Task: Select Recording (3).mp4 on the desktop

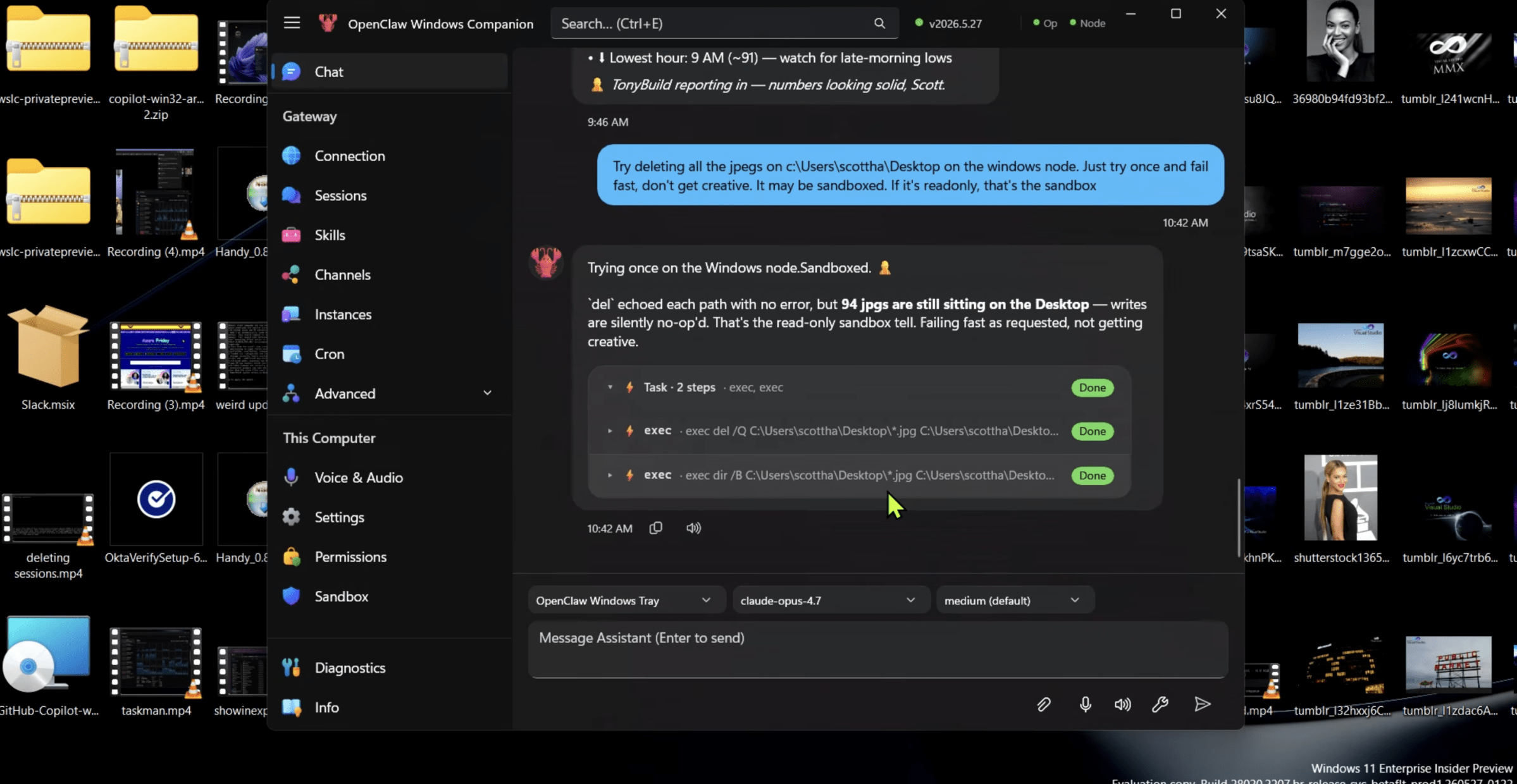Action: point(156,367)
